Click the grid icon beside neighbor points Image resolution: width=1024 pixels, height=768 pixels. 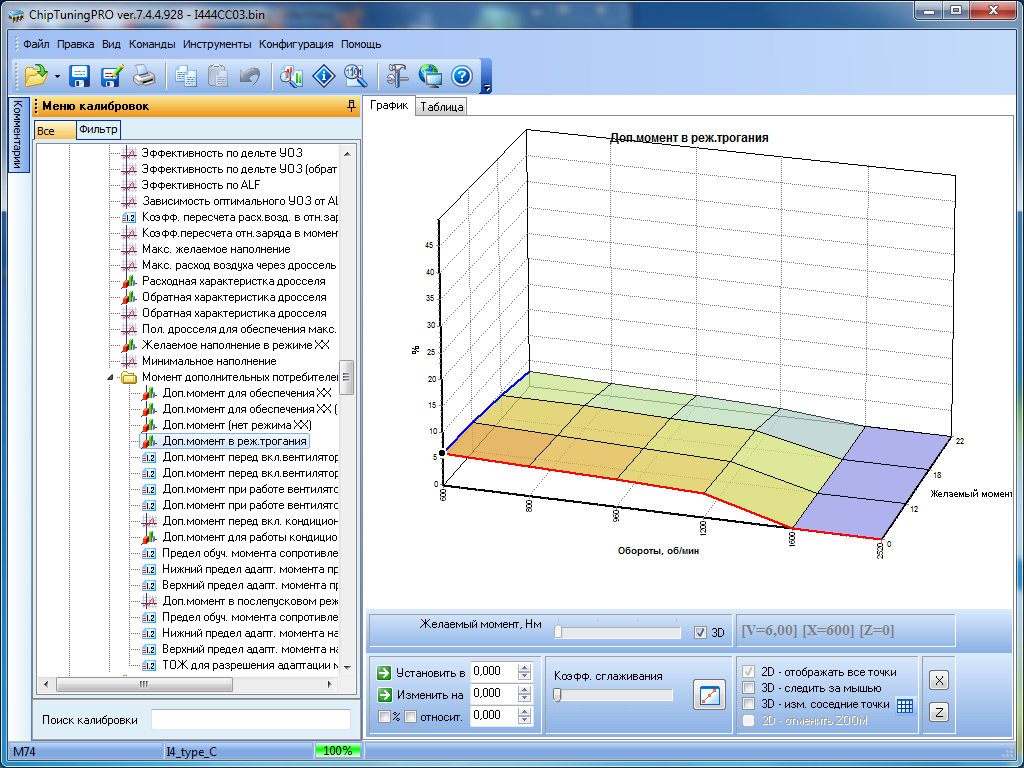click(905, 705)
